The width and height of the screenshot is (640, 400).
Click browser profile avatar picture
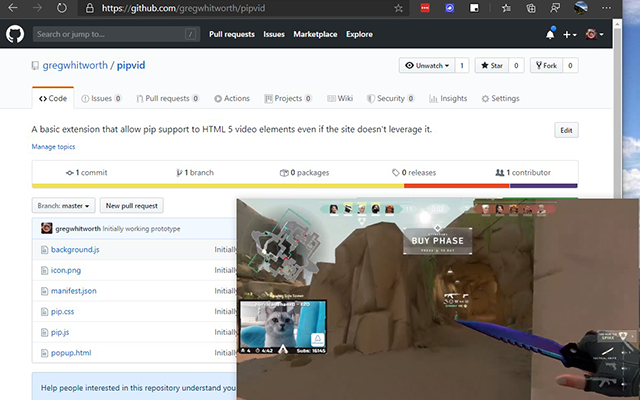click(x=580, y=8)
